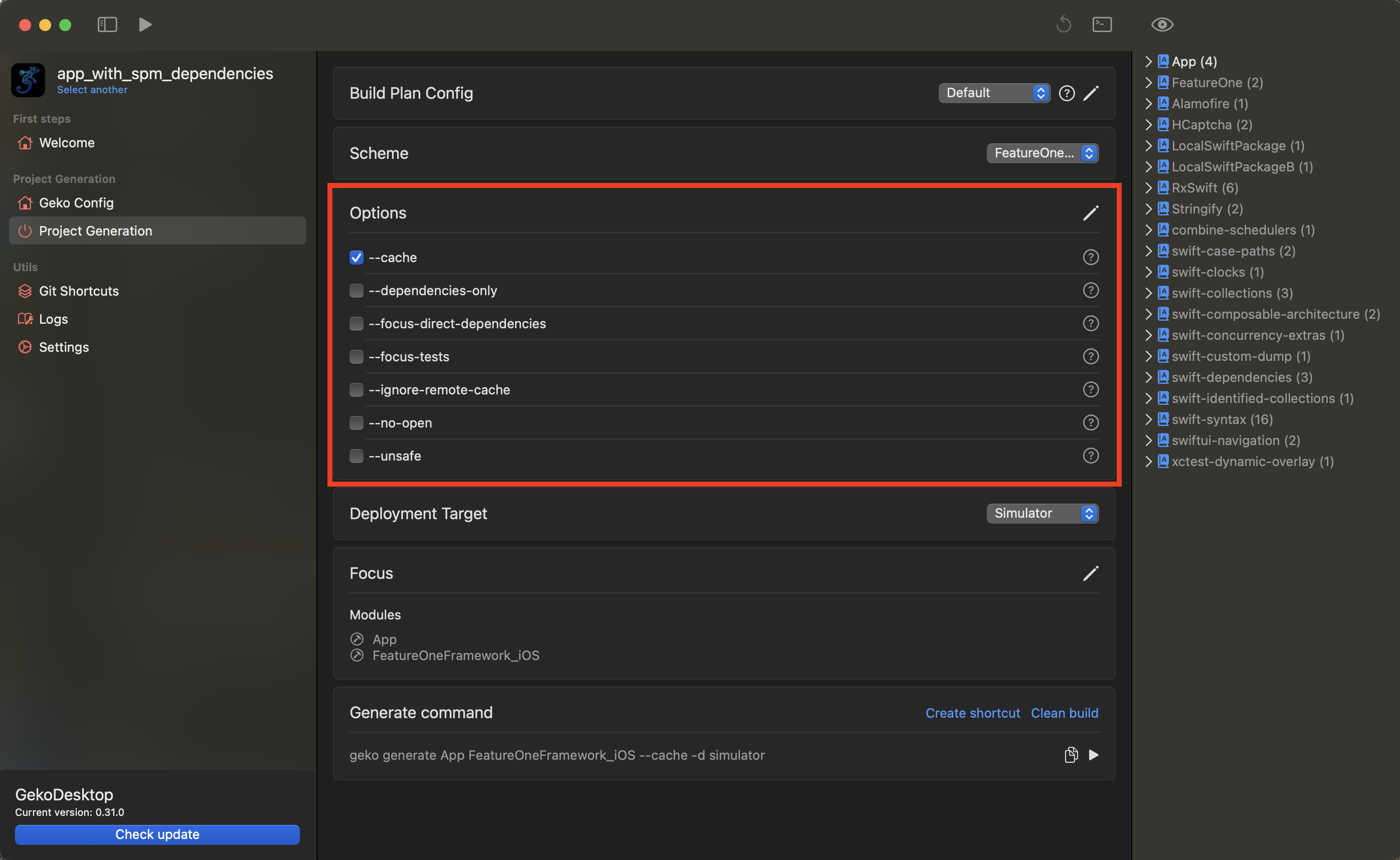Go to Geko Config sidebar item

[x=76, y=203]
